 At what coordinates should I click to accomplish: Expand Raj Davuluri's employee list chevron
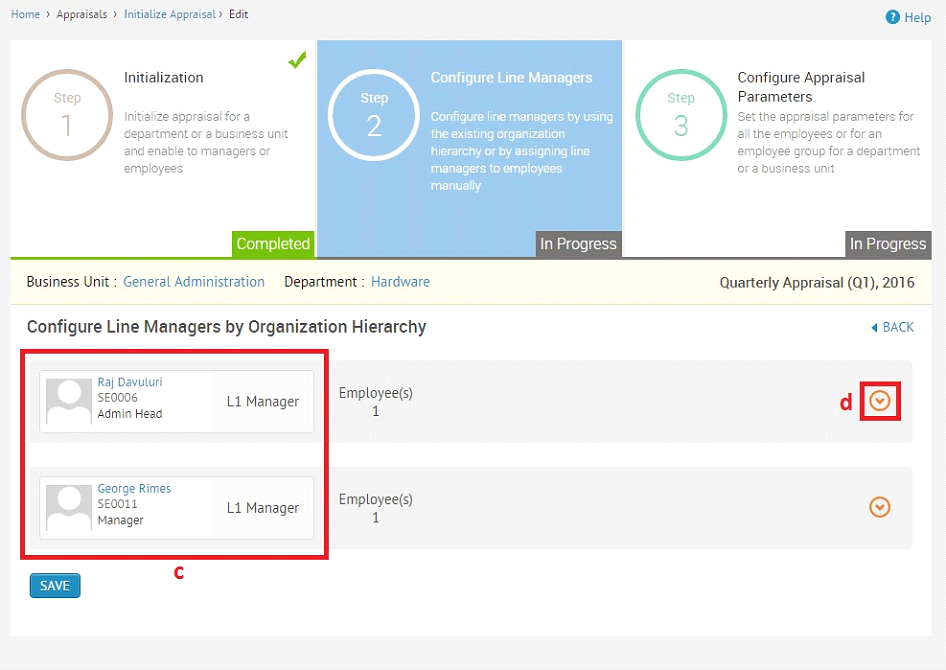880,400
